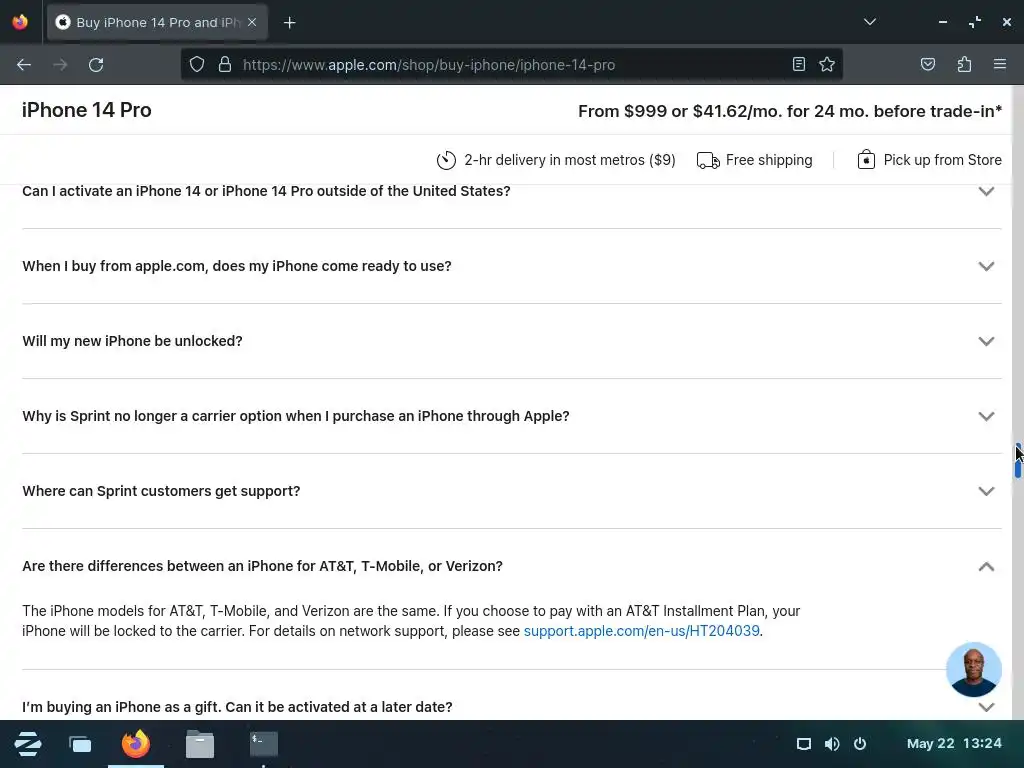Collapse AT&T, T-Mobile, or Verizon differences chevron
This screenshot has width=1024, height=768.
coord(986,566)
